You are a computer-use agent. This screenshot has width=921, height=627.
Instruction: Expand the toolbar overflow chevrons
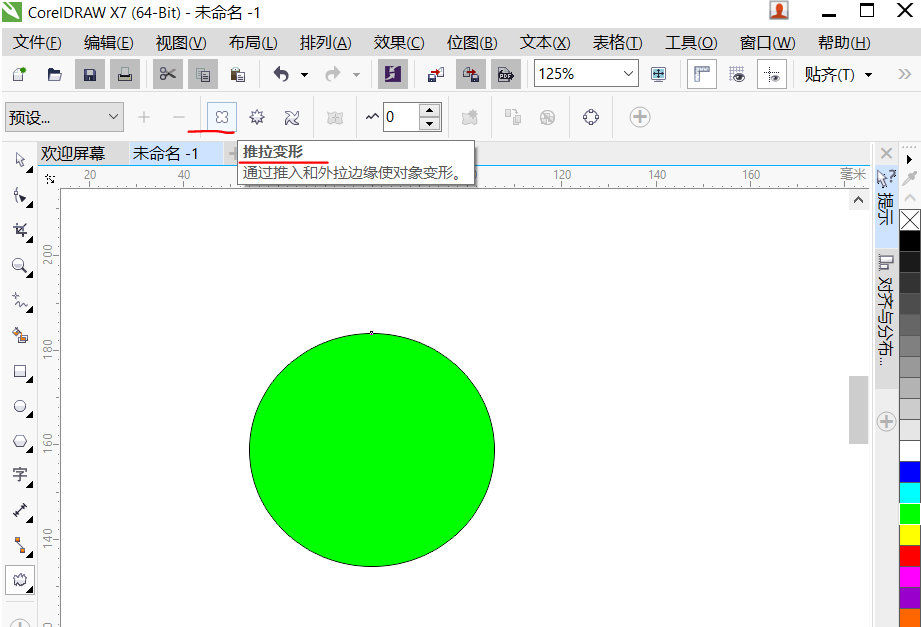905,74
